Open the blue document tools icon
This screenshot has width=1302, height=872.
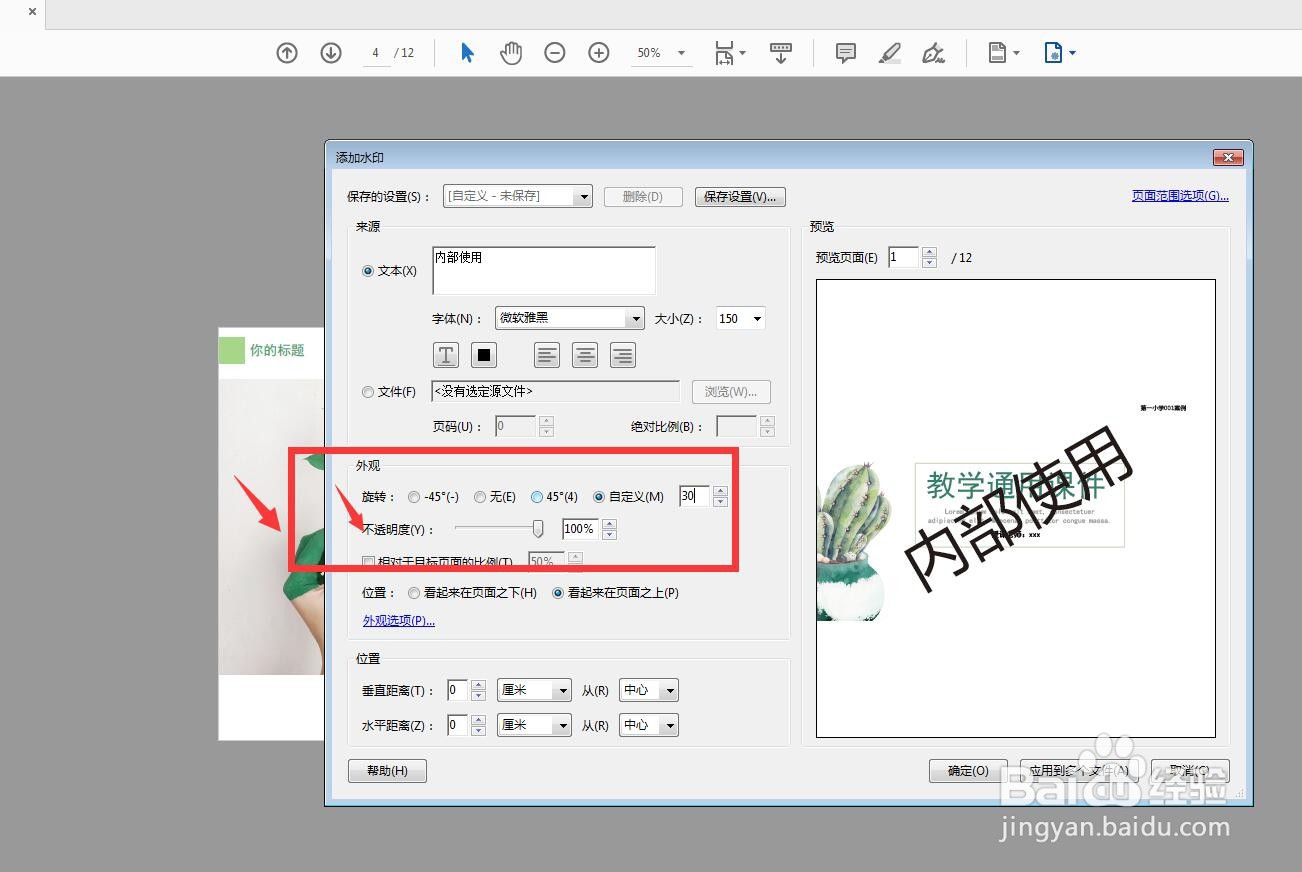(1060, 53)
